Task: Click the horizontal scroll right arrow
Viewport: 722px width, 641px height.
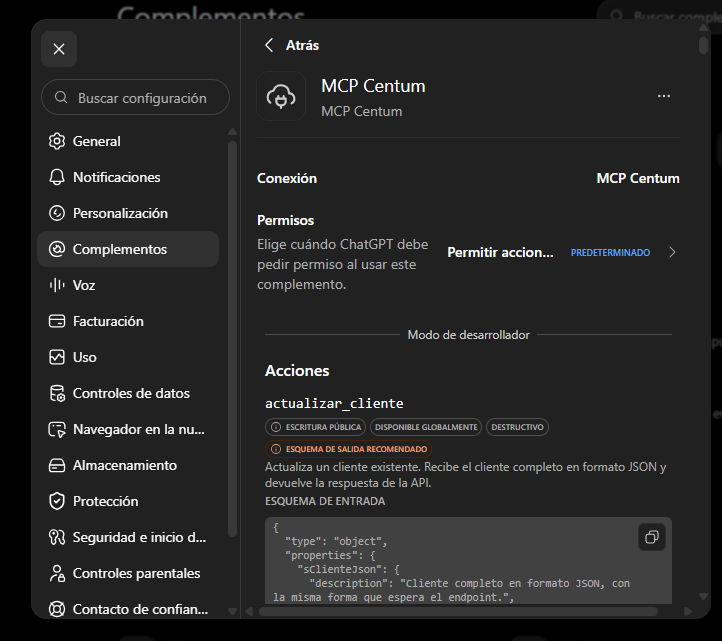Action: [x=687, y=612]
